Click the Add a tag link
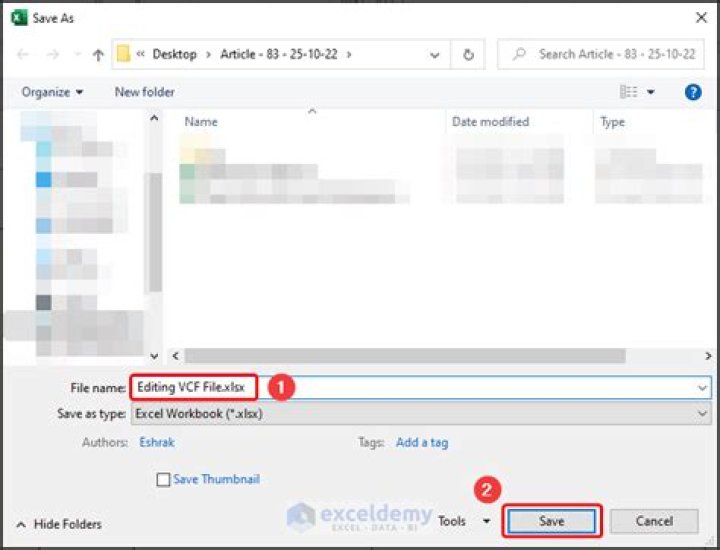 [421, 442]
